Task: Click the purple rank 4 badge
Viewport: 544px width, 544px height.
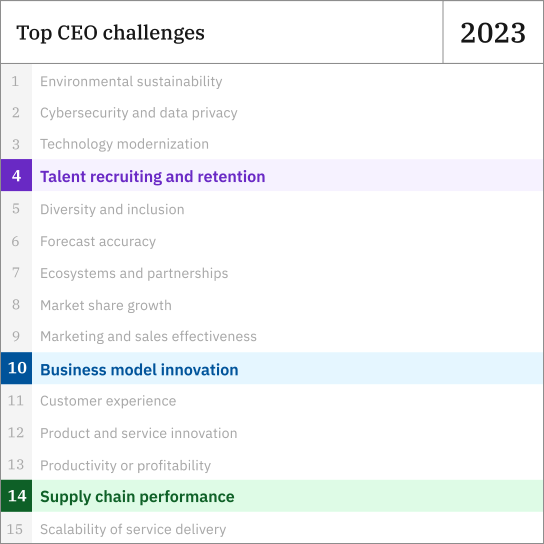Action: pyautogui.click(x=16, y=175)
